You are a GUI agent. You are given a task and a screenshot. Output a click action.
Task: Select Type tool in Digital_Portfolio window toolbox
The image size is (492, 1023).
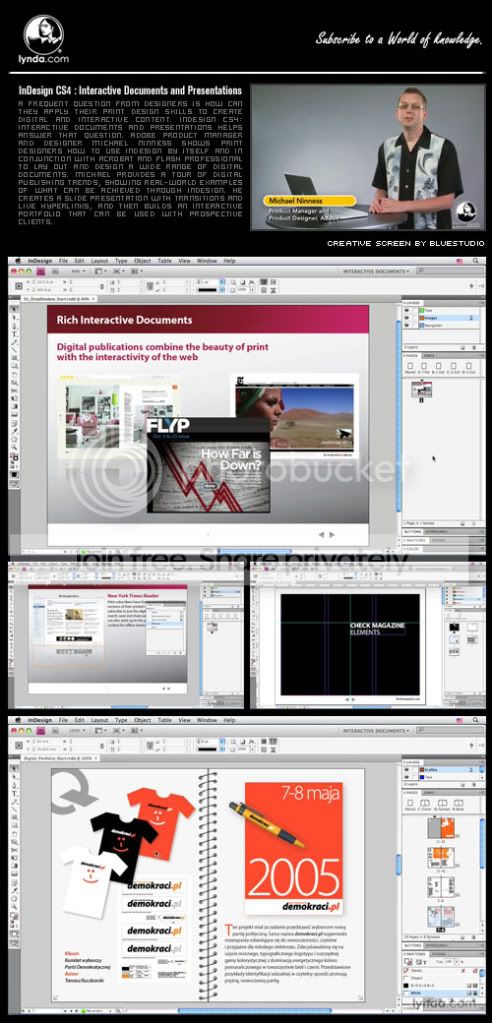(x=14, y=793)
